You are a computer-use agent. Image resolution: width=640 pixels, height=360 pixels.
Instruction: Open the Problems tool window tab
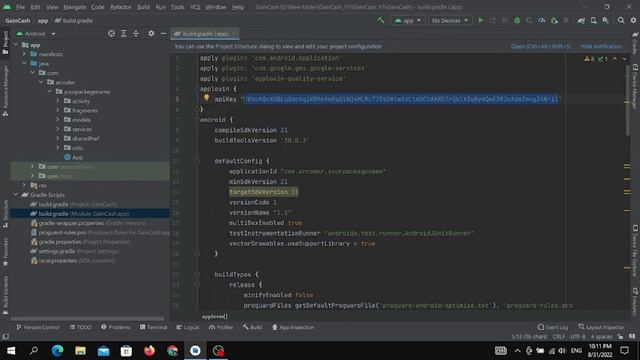[116, 327]
